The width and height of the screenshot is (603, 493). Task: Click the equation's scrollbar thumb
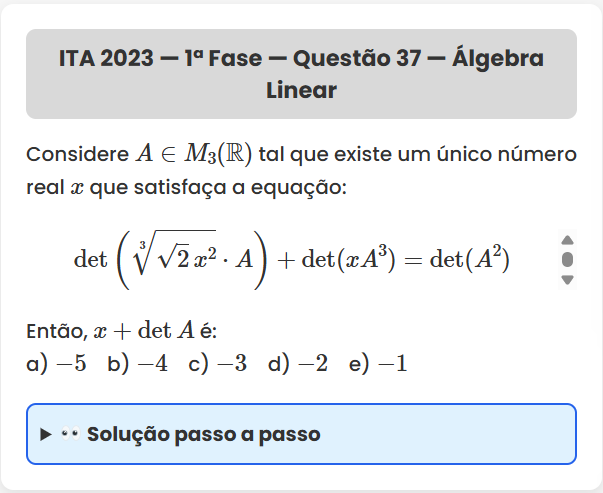tap(567, 260)
